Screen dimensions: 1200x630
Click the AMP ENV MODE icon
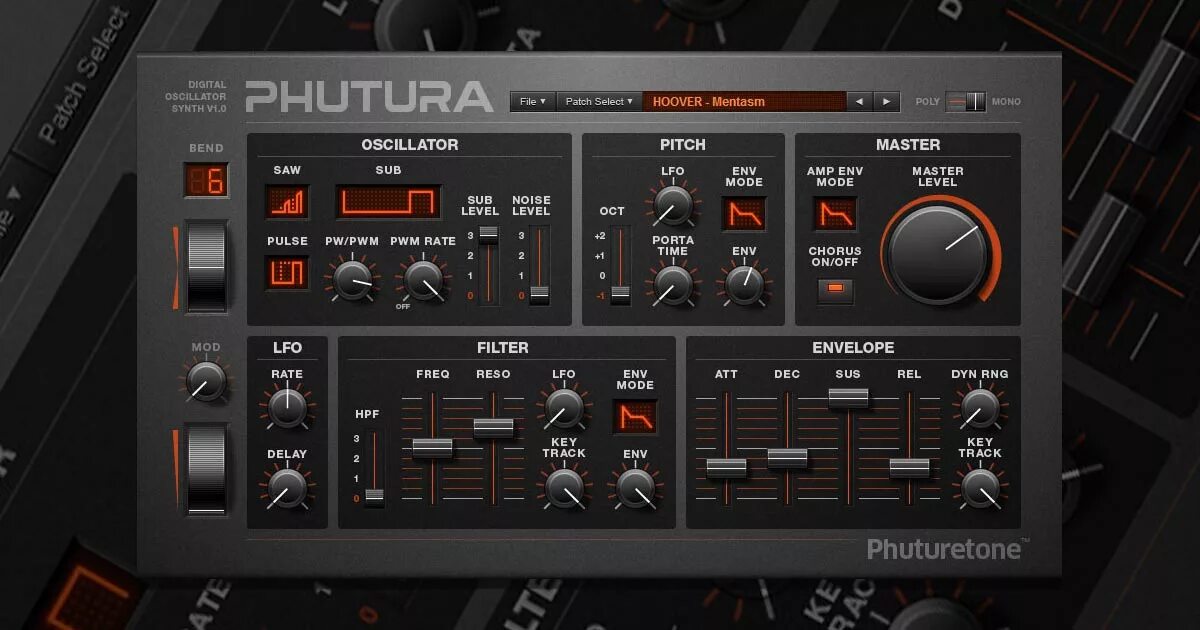tap(834, 213)
